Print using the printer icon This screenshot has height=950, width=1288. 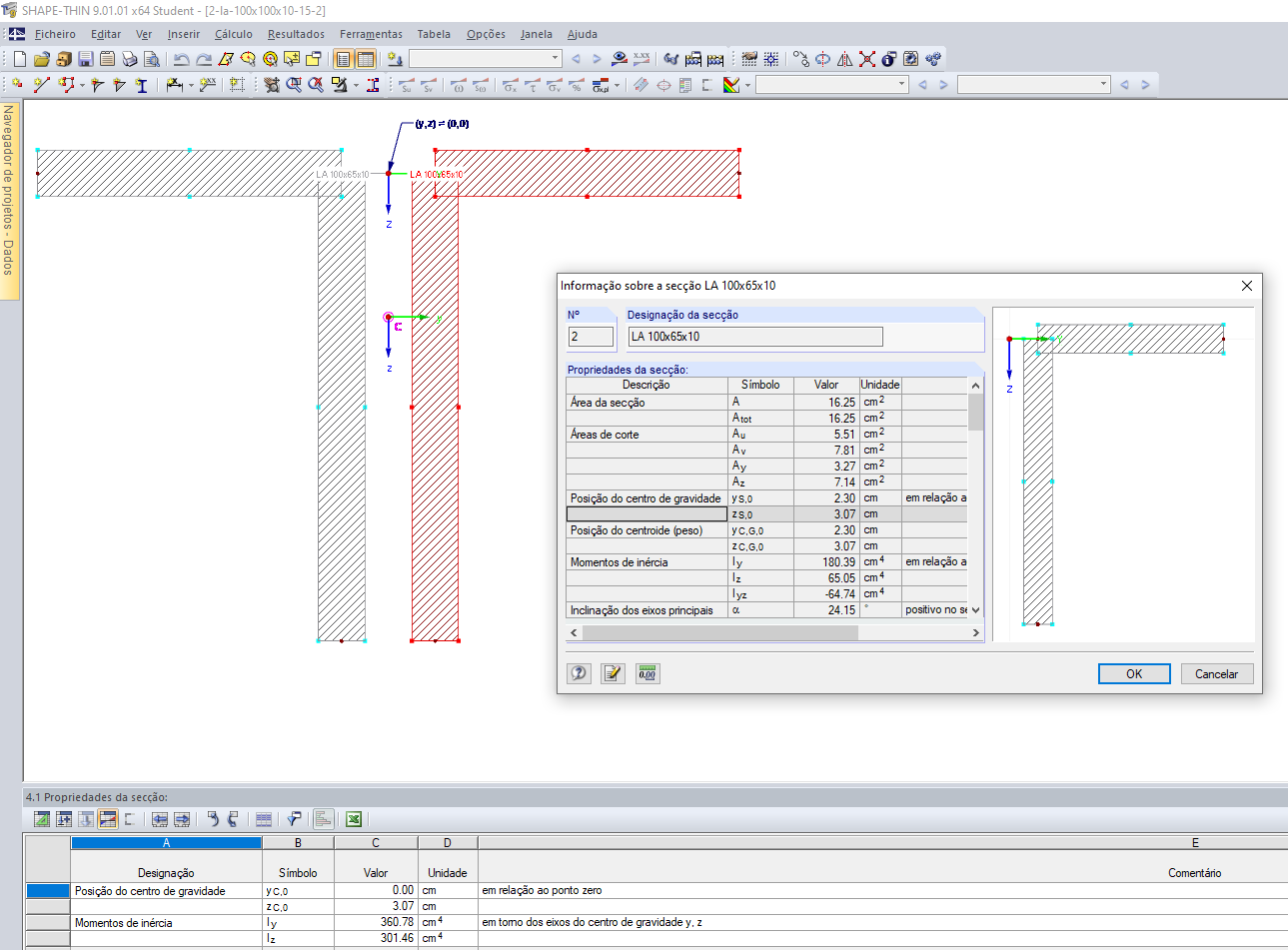click(x=129, y=59)
